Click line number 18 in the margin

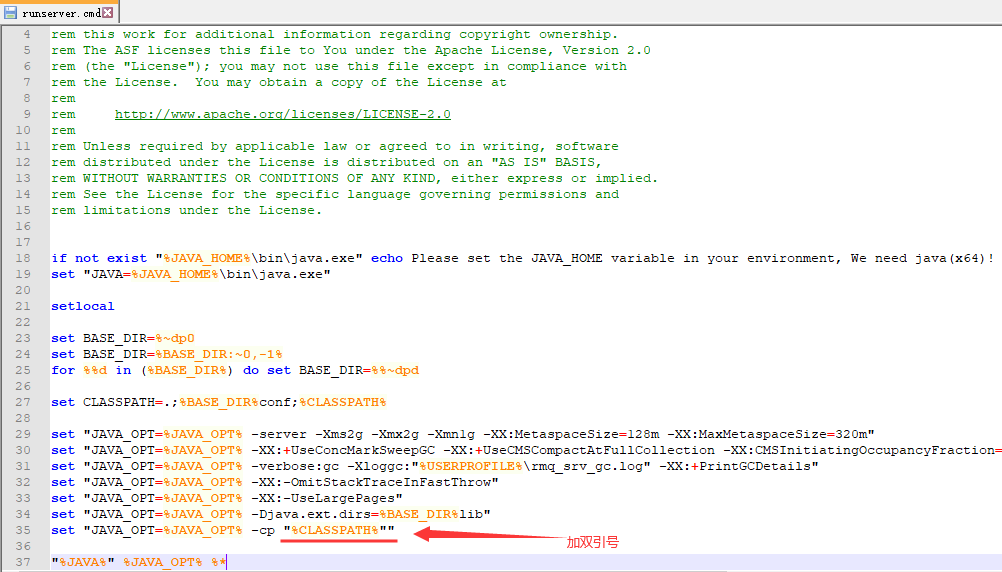26,258
